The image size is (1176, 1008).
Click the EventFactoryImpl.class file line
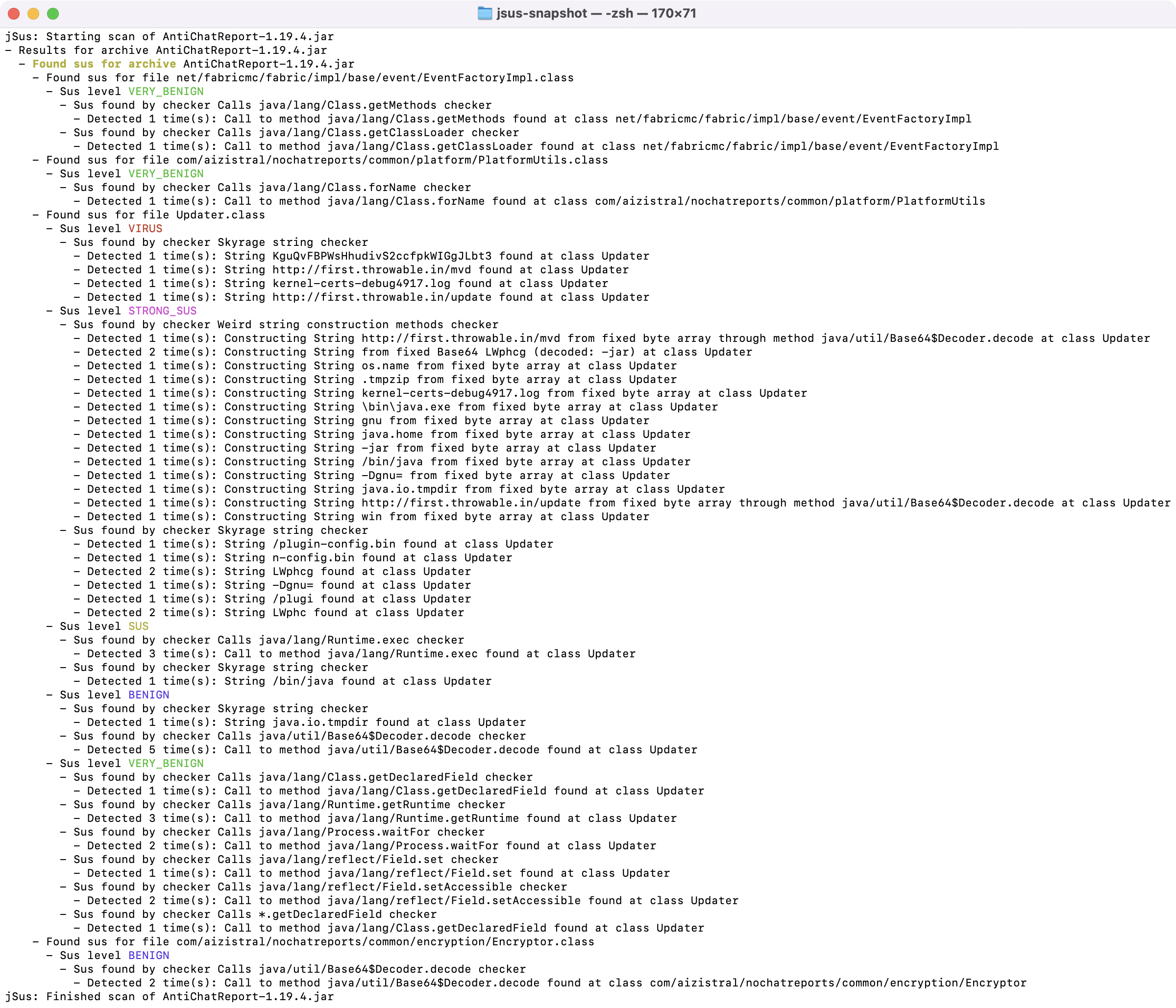(309, 78)
